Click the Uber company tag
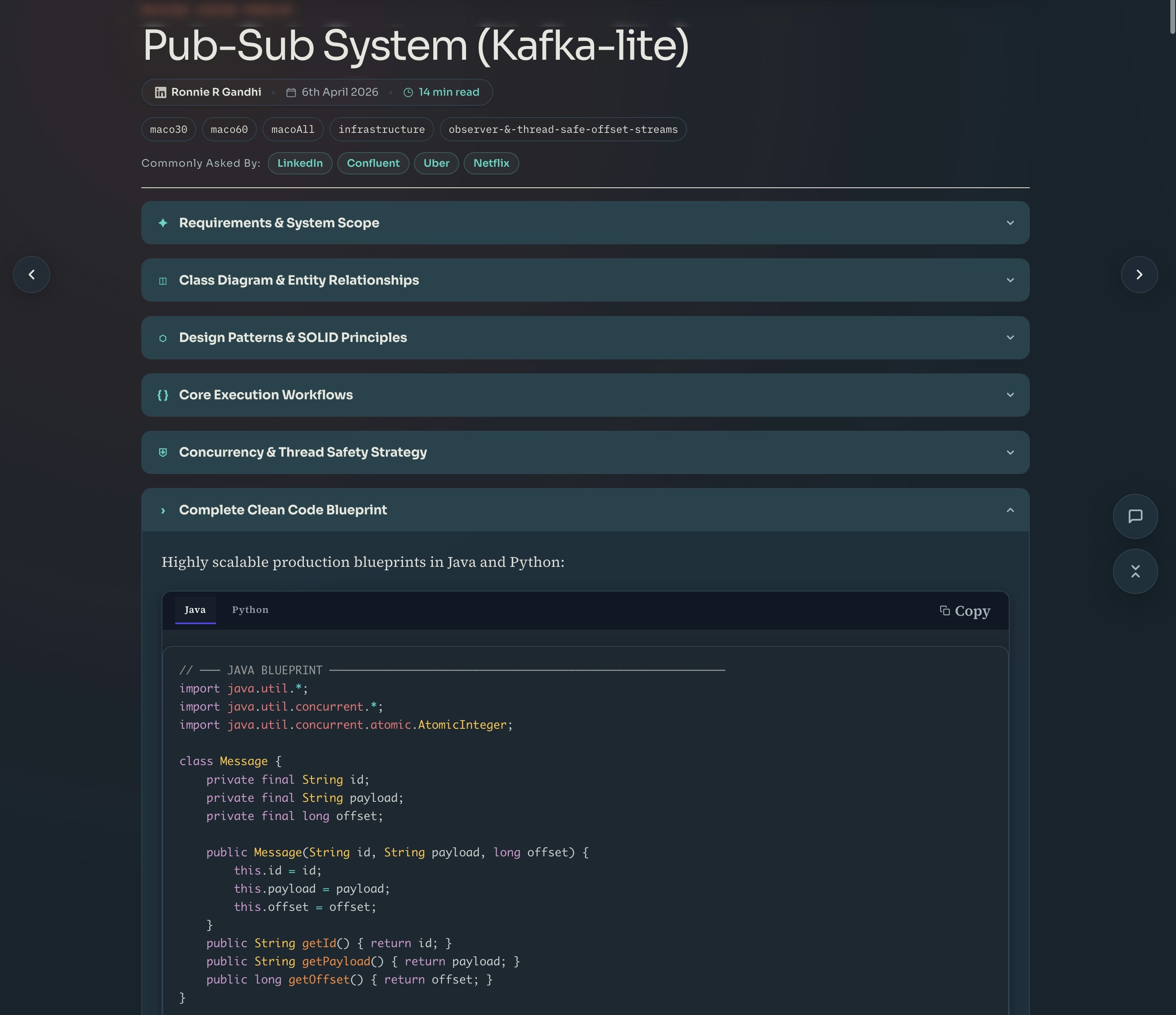1176x1015 pixels. (x=437, y=164)
